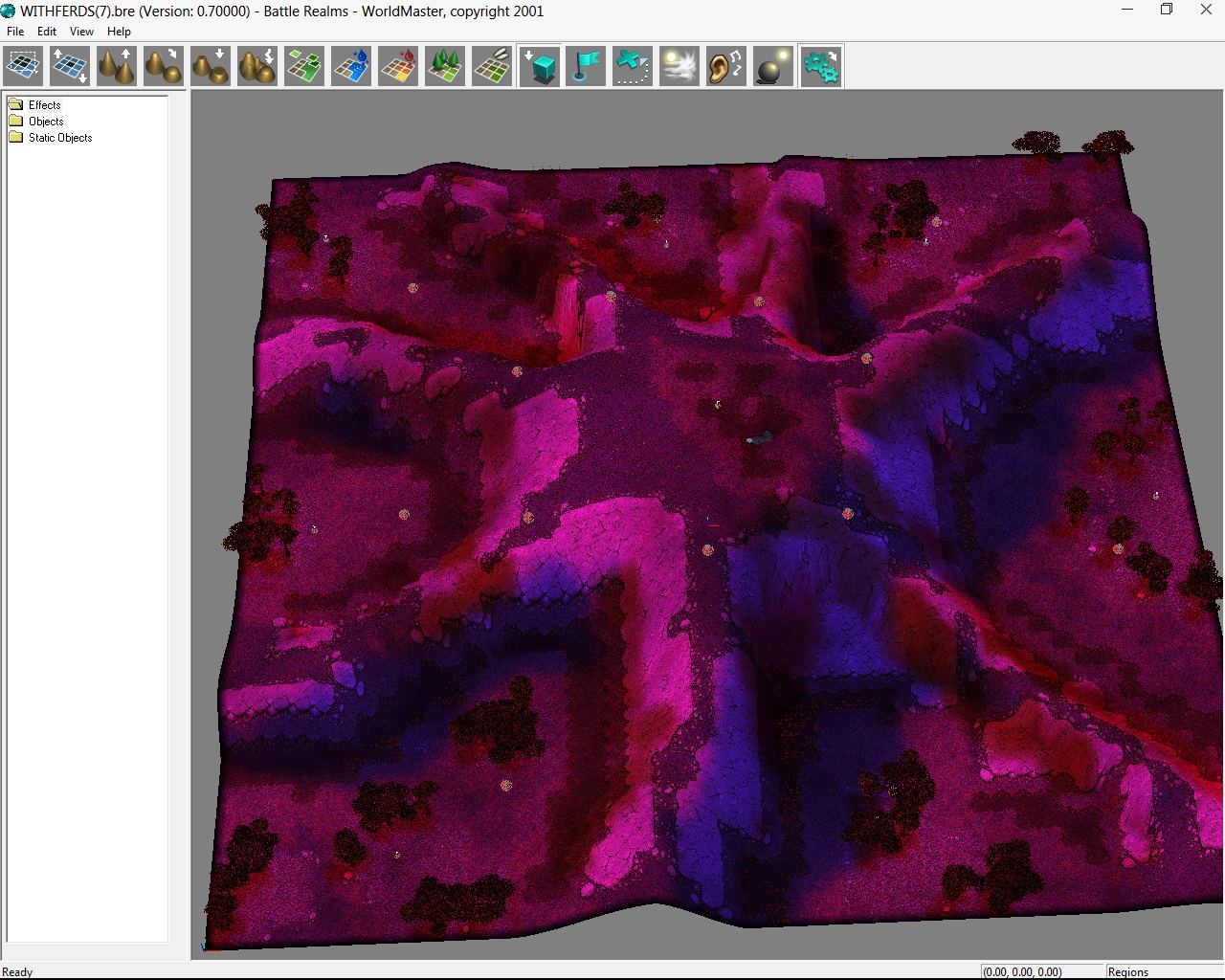This screenshot has width=1225, height=980.
Task: Open the Help menu
Action: click(119, 32)
